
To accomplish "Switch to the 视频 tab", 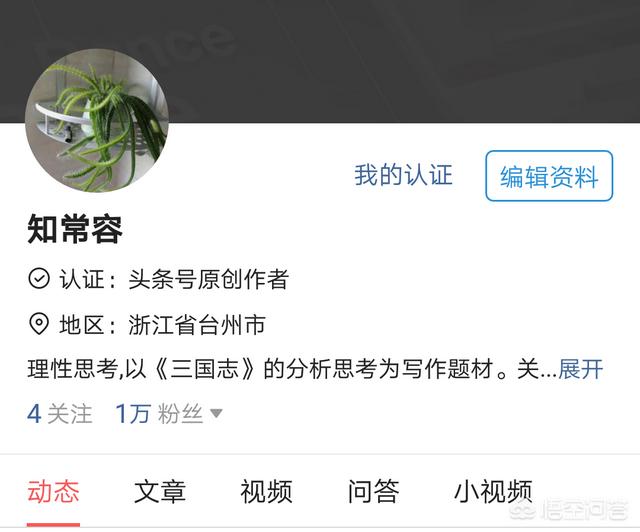I will pos(266,491).
